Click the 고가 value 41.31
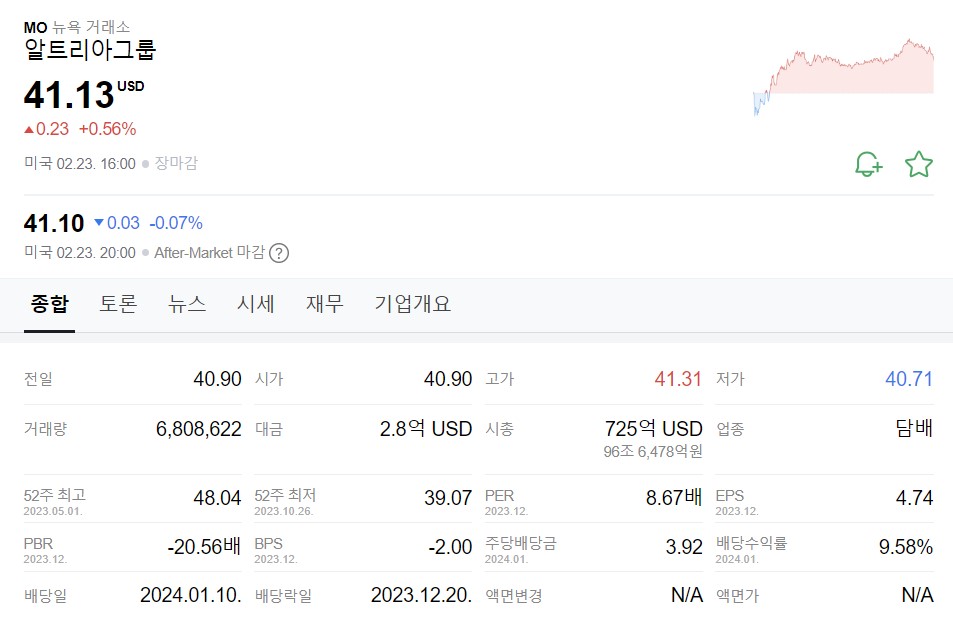 click(678, 379)
